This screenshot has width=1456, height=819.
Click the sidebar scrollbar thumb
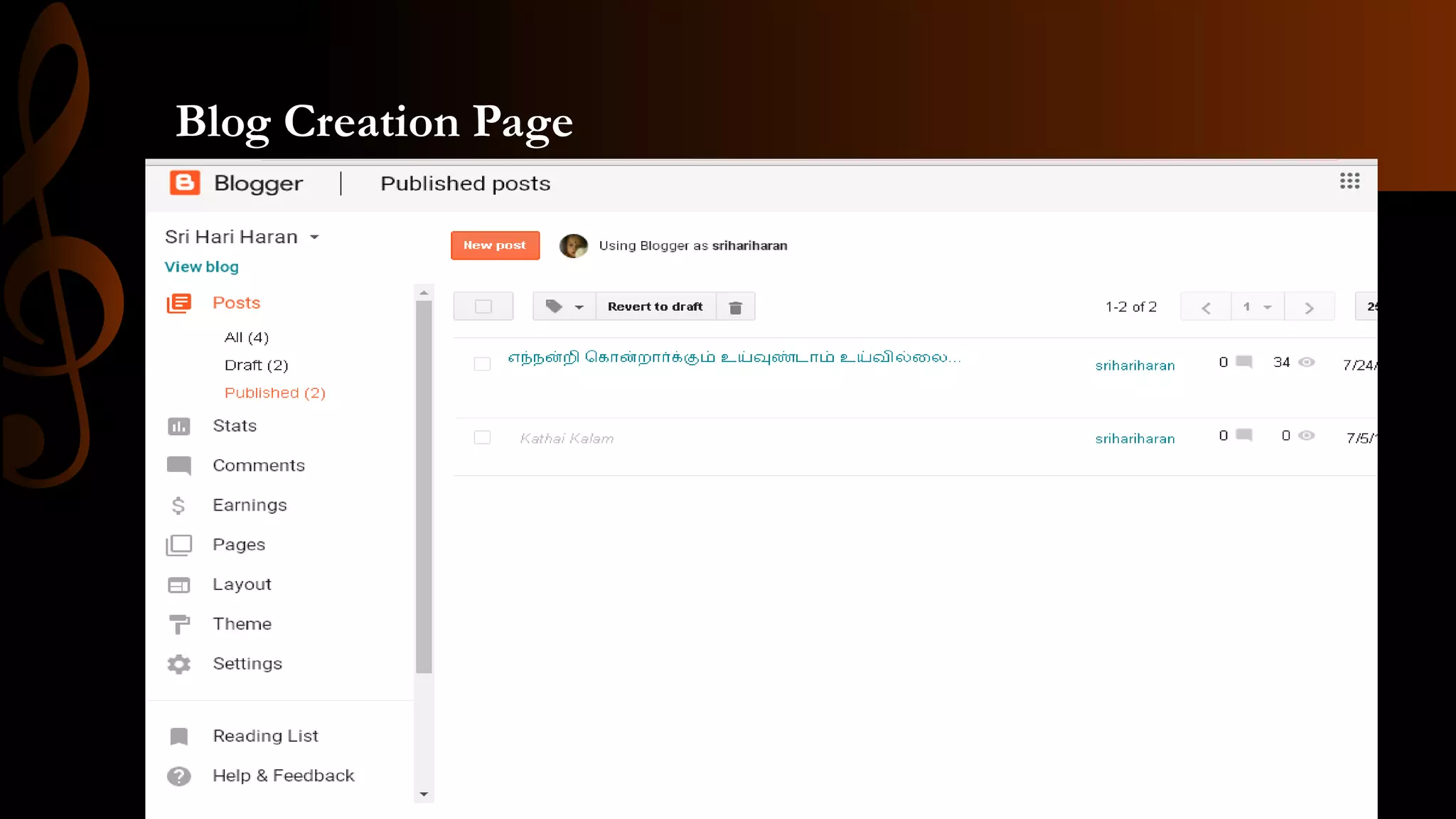[x=424, y=487]
